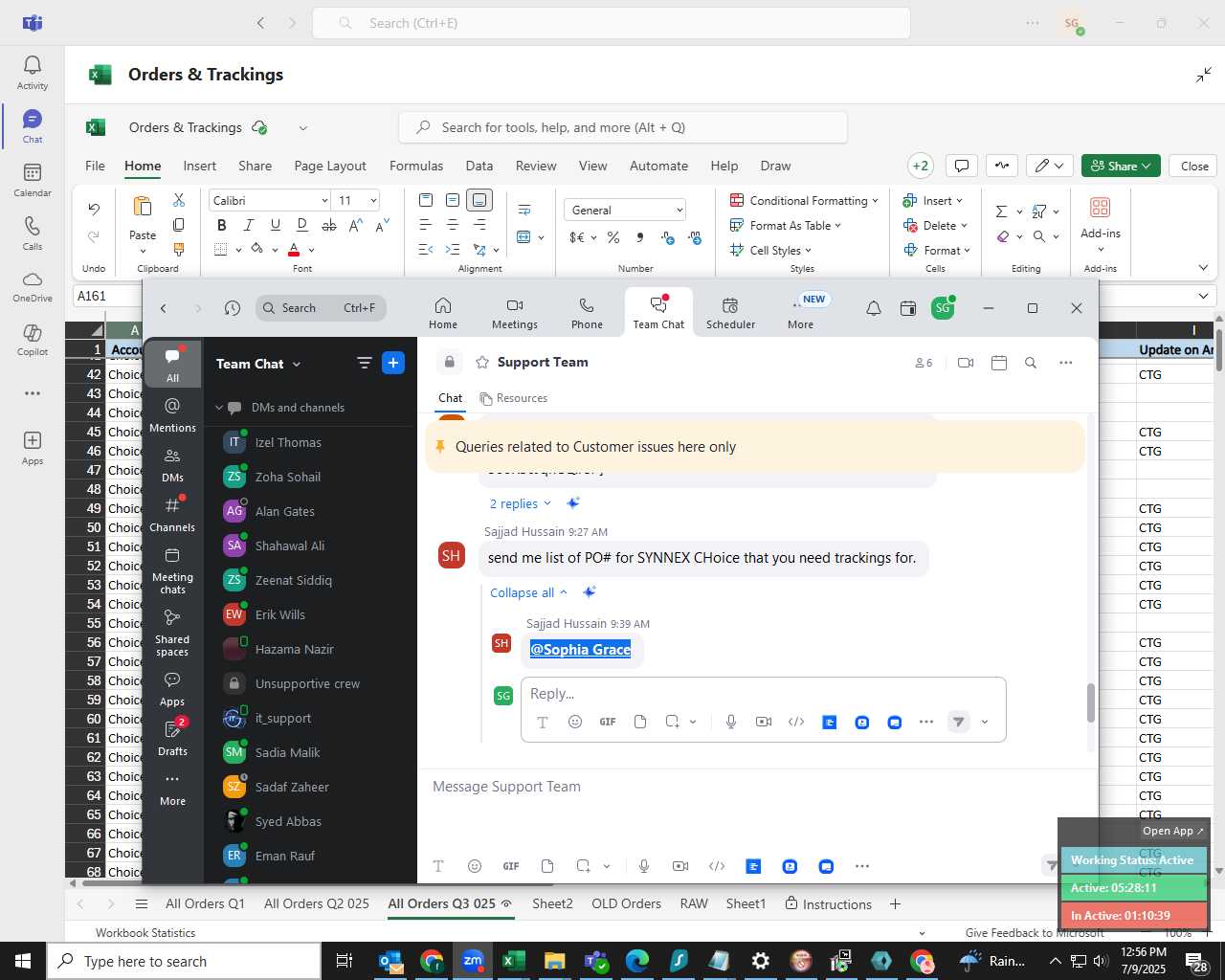Click the green Share button
Image resolution: width=1225 pixels, height=980 pixels.
[1121, 166]
